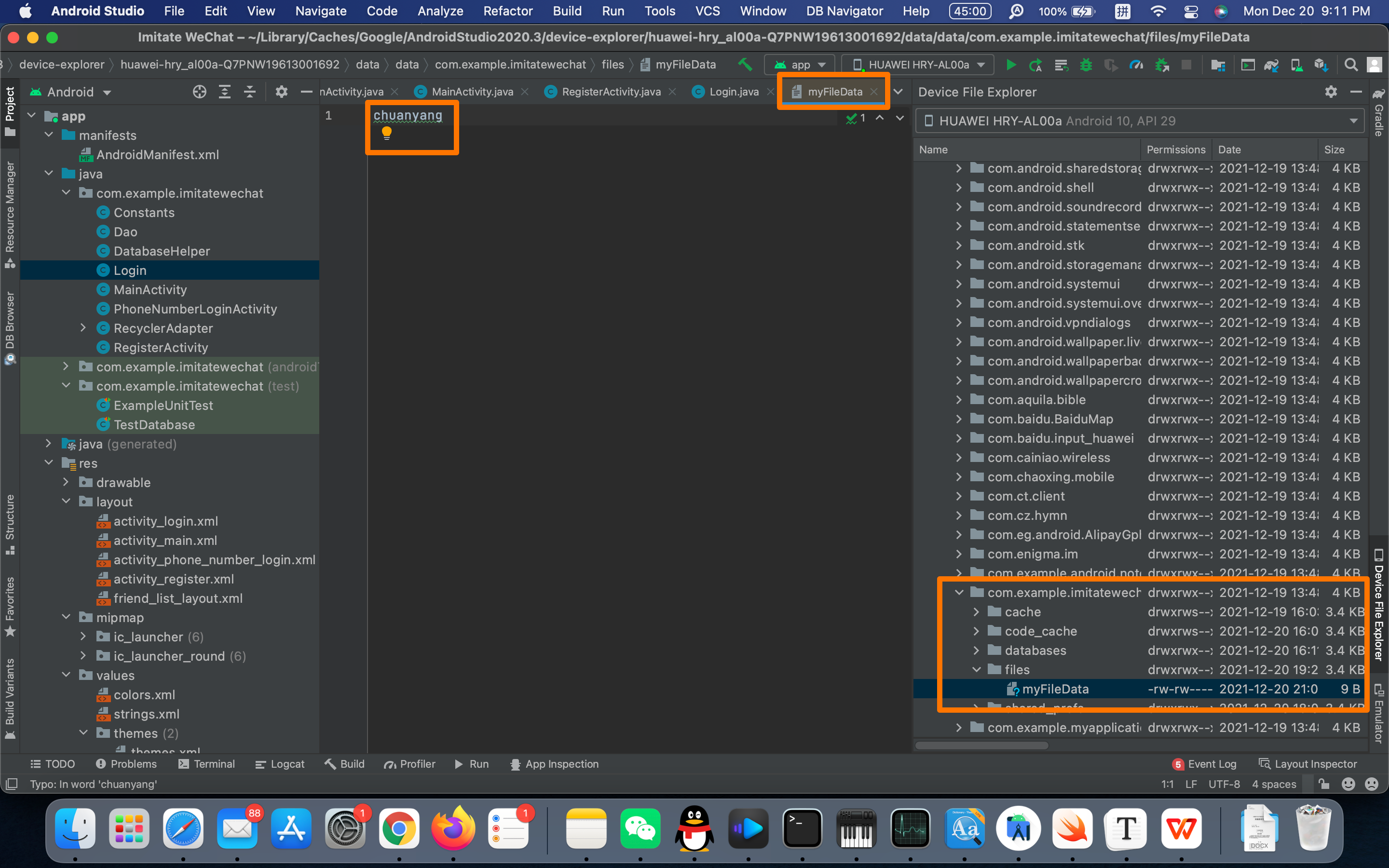Open the Emulator tool window button
This screenshot has height=868, width=1389.
point(1378,714)
